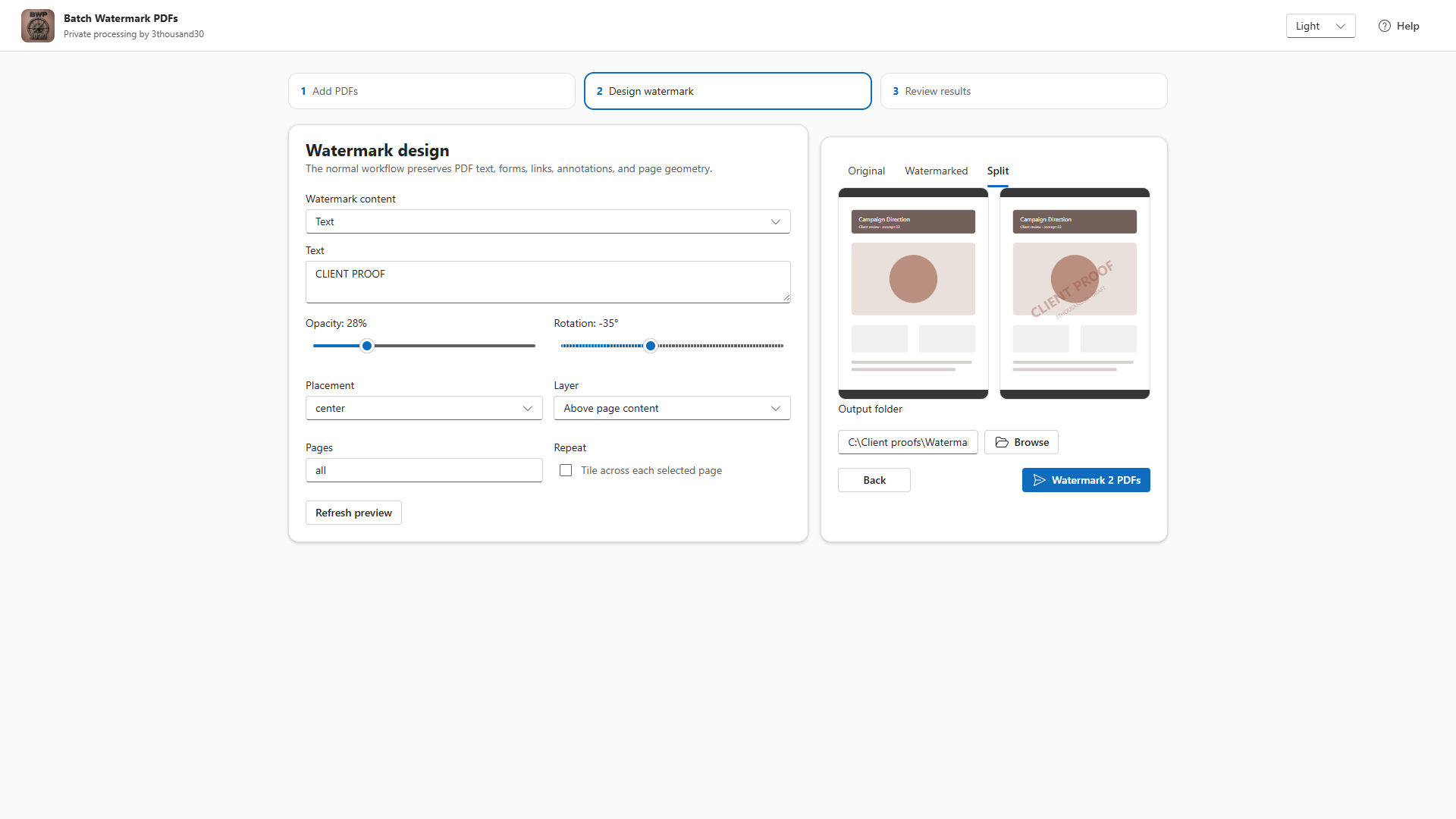Click the 'Opacity: 28%' label

pyautogui.click(x=336, y=323)
